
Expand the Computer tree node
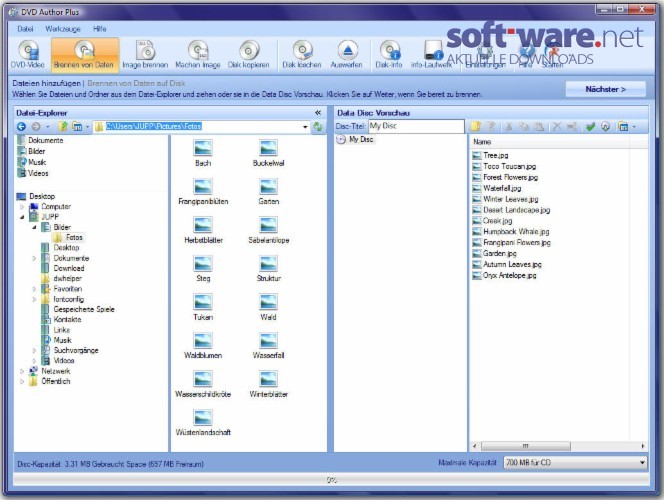pos(22,207)
